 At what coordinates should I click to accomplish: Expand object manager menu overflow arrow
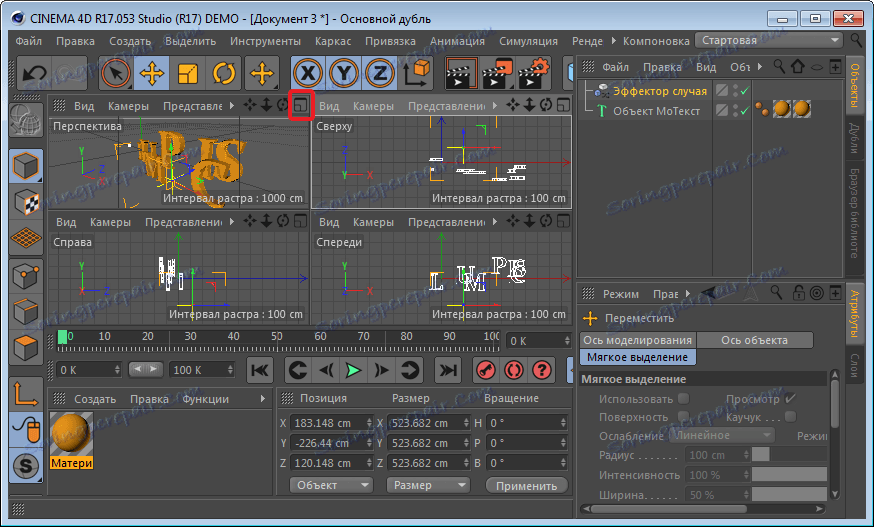[759, 67]
